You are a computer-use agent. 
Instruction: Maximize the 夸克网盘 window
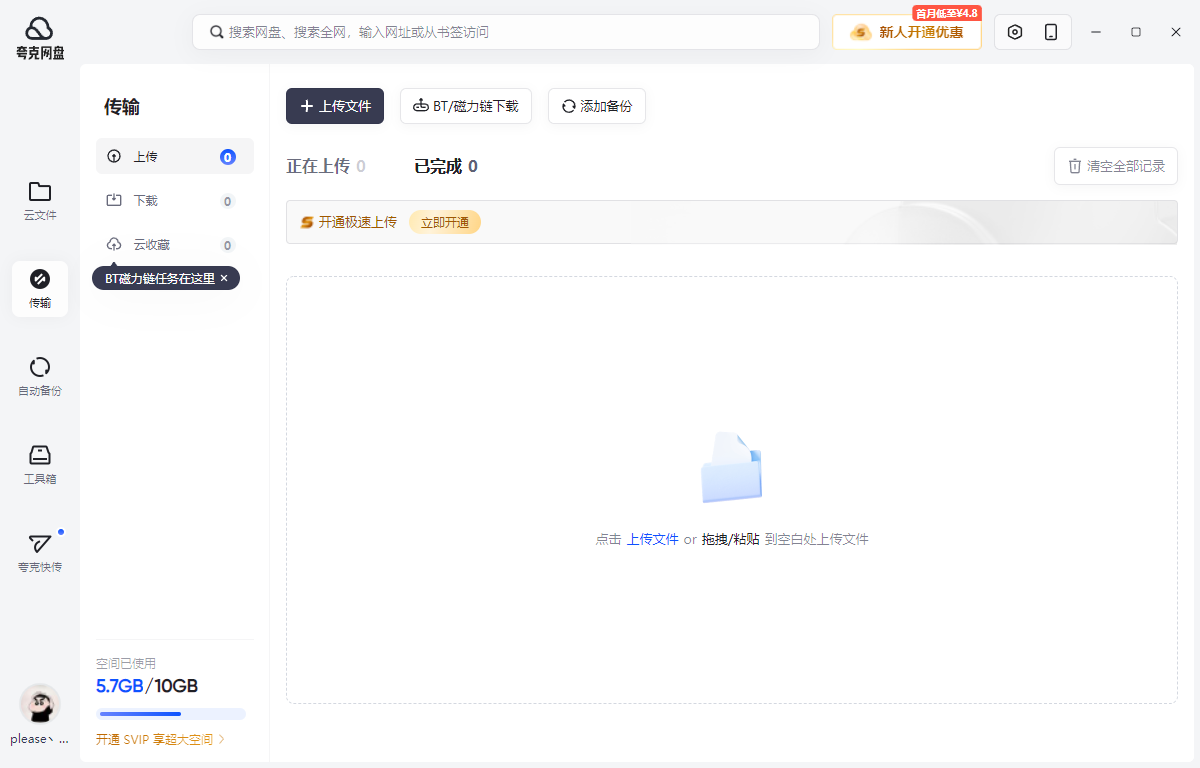[x=1136, y=32]
